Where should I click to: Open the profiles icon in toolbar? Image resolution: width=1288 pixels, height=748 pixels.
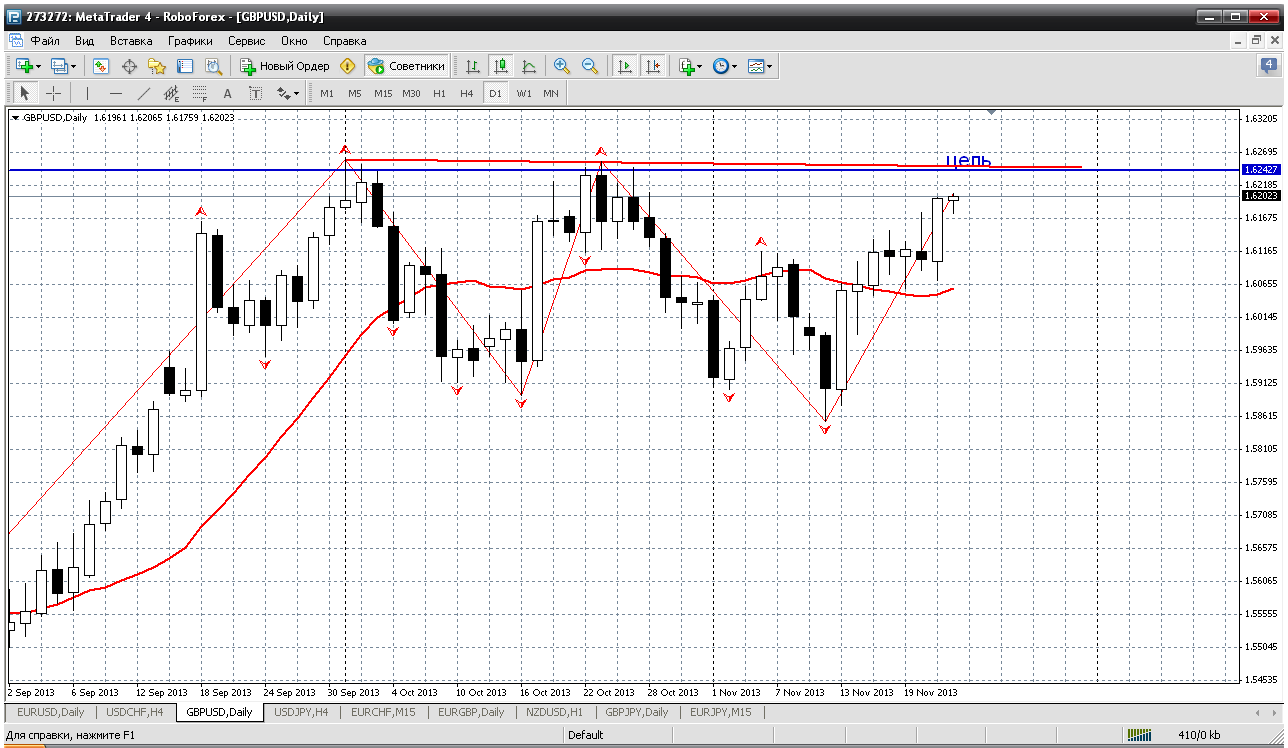tap(59, 66)
